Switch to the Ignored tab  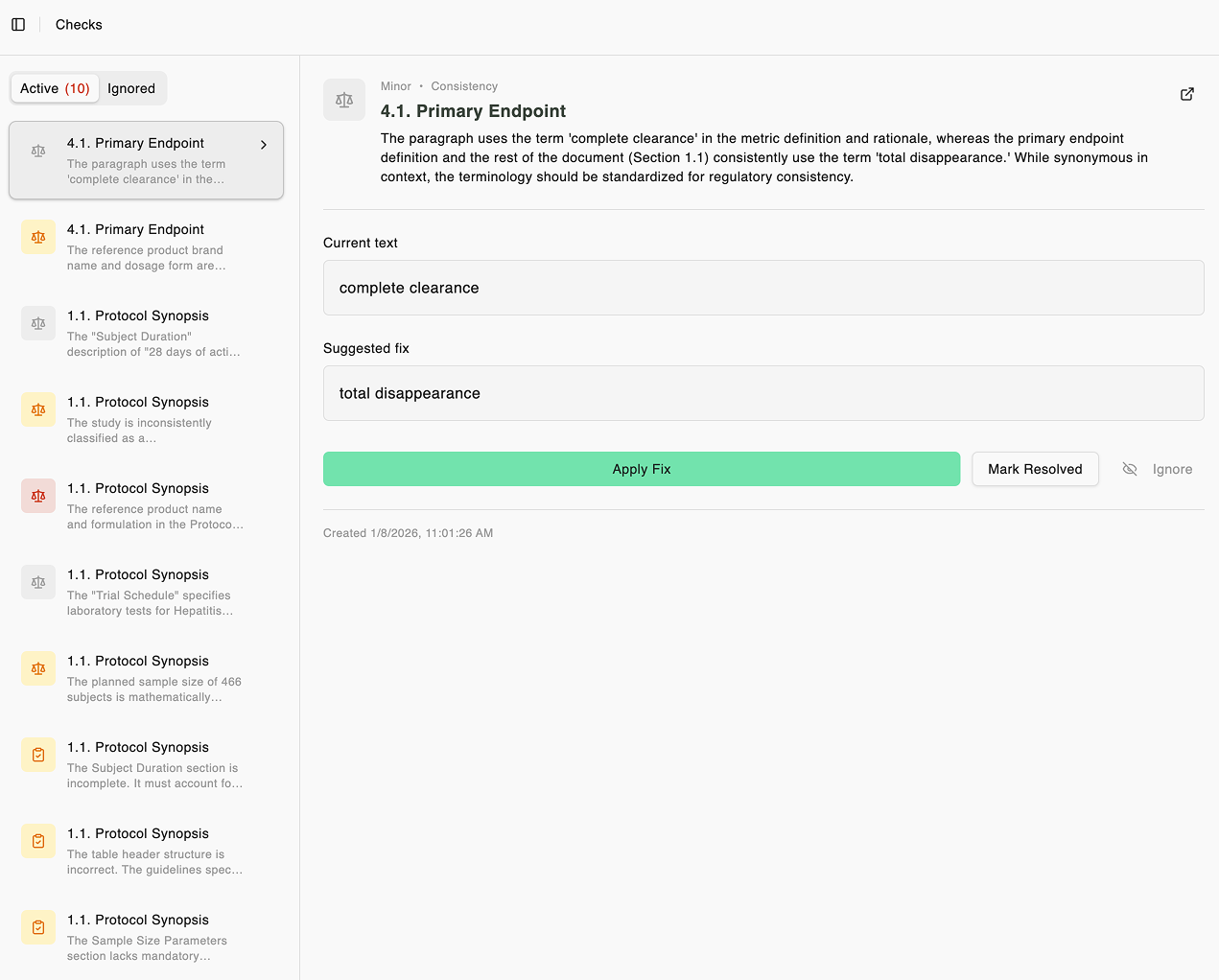(131, 88)
